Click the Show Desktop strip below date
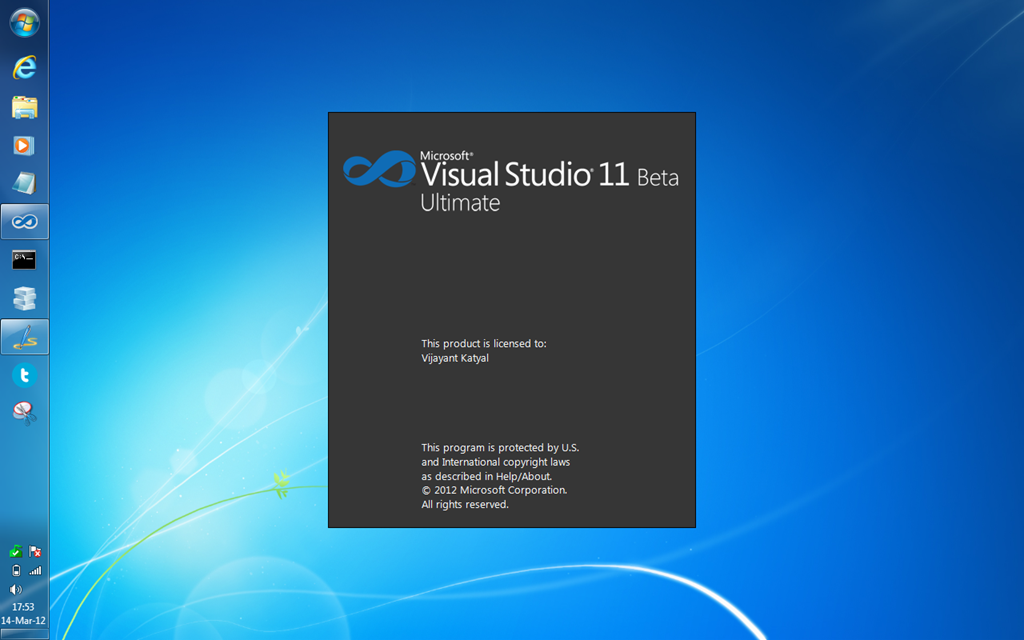Viewport: 1024px width, 640px height. point(24,634)
